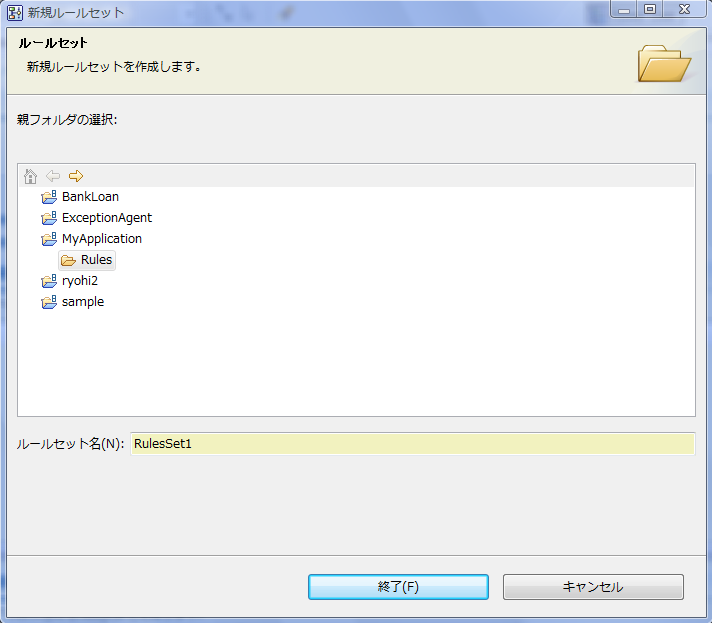The image size is (712, 623).
Task: Minimize the 新規ルールセット window
Action: point(624,9)
